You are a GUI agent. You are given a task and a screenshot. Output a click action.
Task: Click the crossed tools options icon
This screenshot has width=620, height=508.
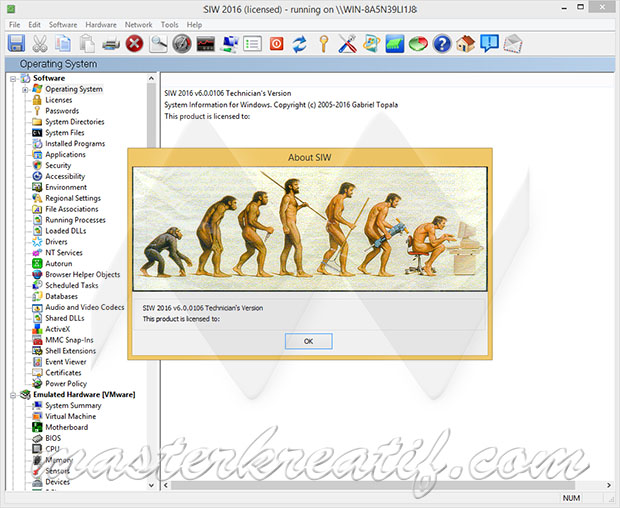pos(348,43)
